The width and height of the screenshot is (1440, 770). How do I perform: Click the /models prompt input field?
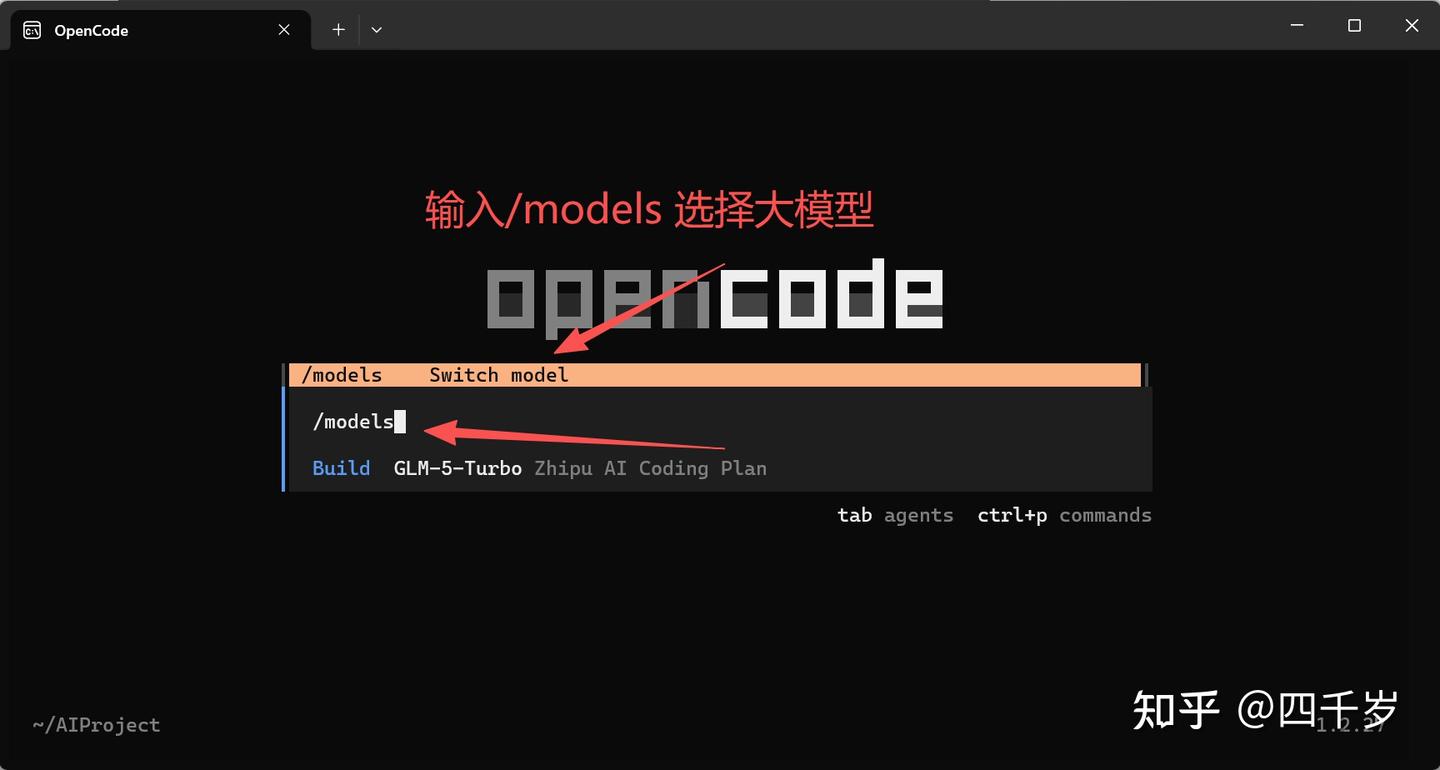coord(718,422)
